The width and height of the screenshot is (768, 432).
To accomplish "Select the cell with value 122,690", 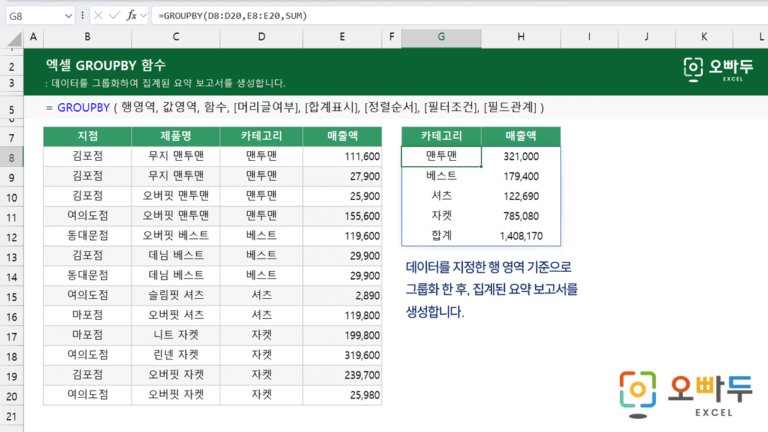I will [521, 196].
